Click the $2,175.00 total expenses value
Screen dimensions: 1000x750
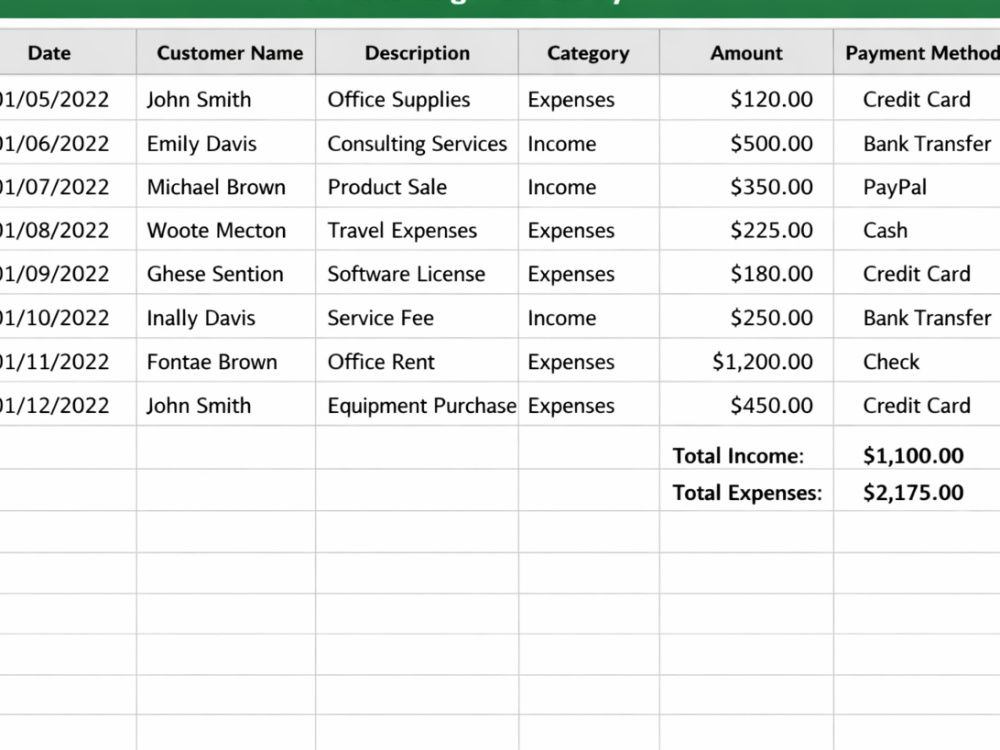(x=913, y=492)
